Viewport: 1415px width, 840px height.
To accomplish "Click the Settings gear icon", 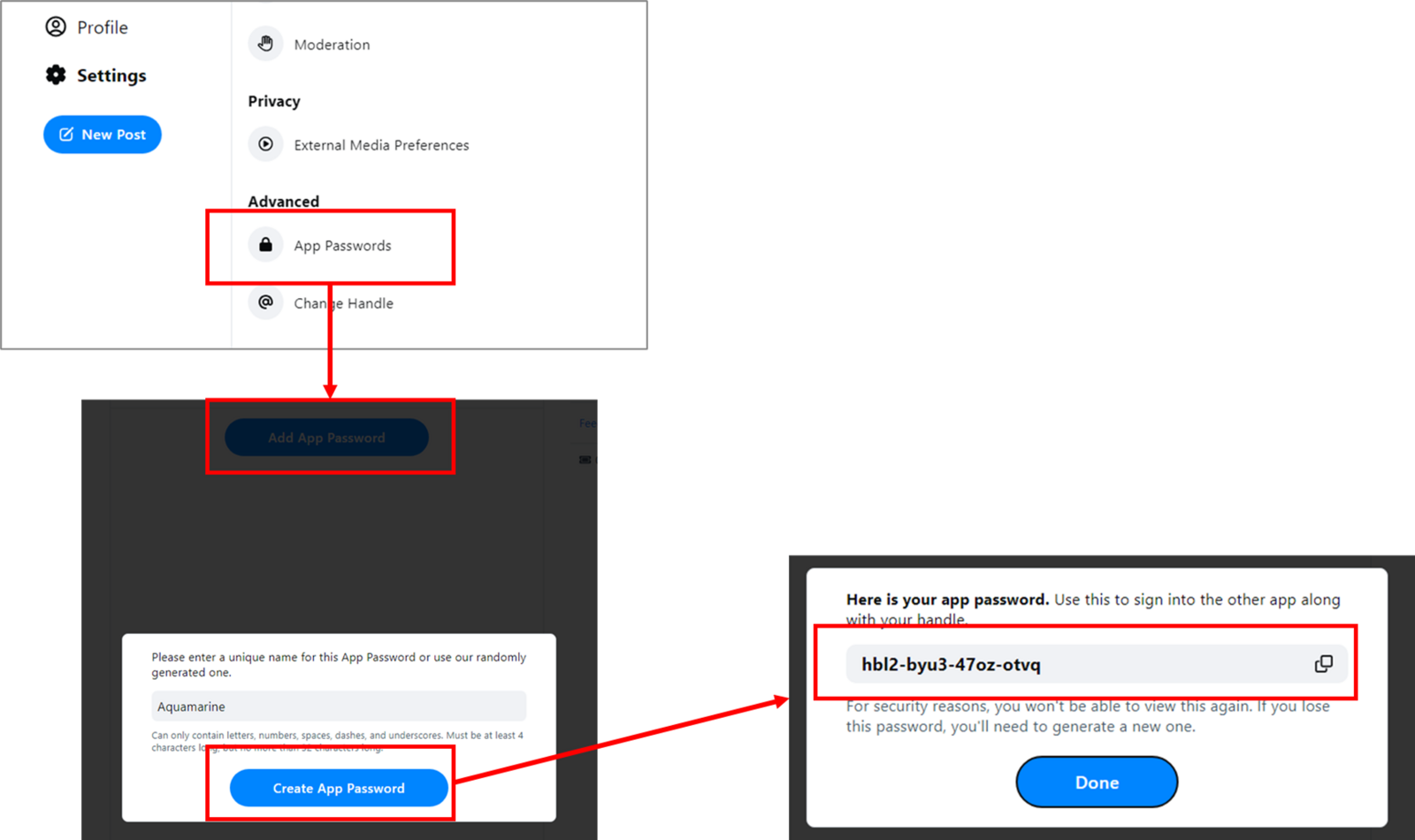I will coord(56,75).
